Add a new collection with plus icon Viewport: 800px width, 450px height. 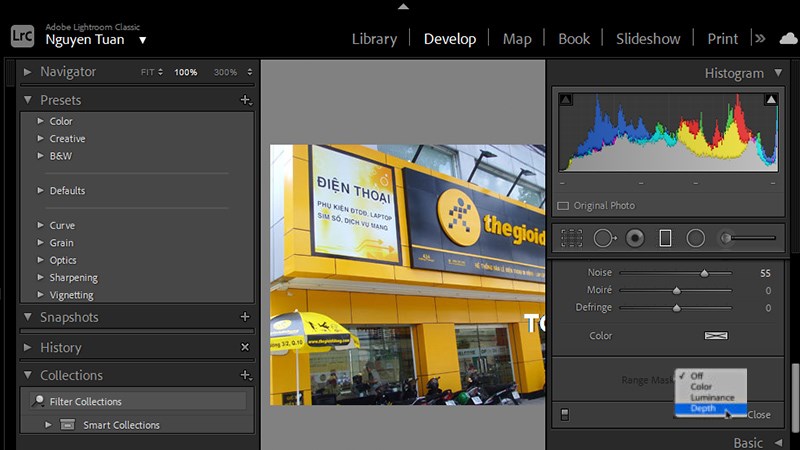[246, 375]
